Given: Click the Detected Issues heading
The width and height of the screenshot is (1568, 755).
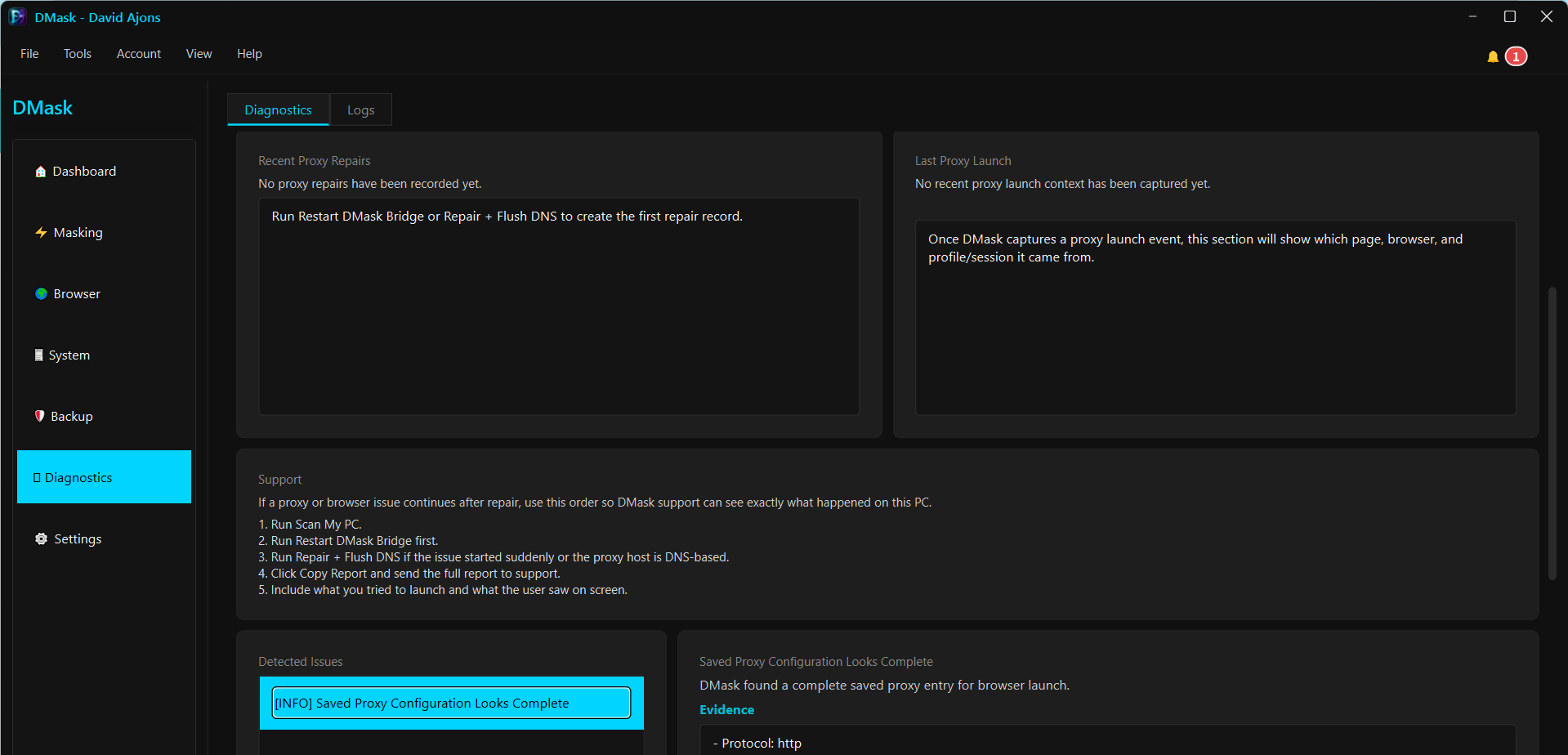Looking at the screenshot, I should click(301, 662).
